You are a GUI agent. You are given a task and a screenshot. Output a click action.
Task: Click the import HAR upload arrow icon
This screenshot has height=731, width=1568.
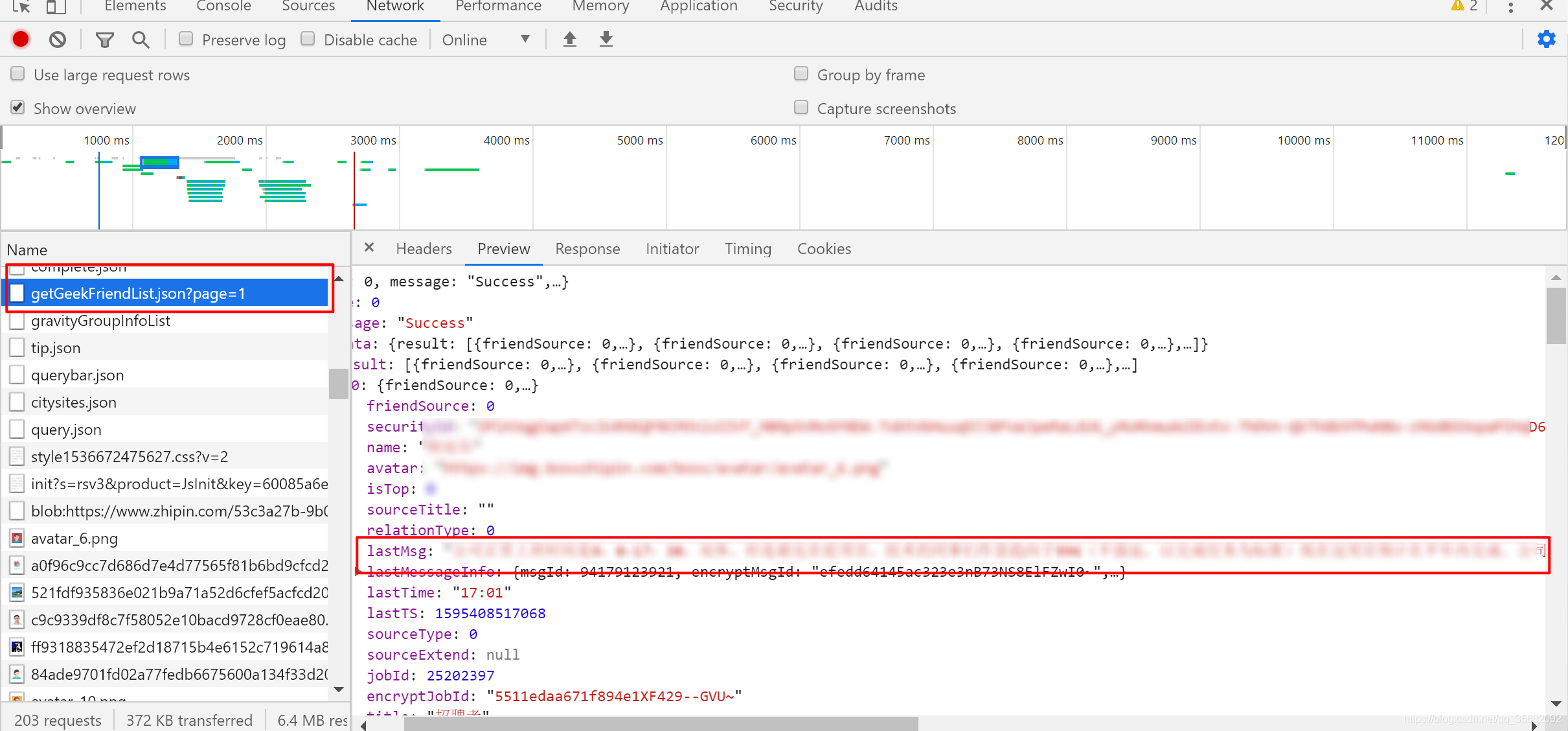pos(569,40)
